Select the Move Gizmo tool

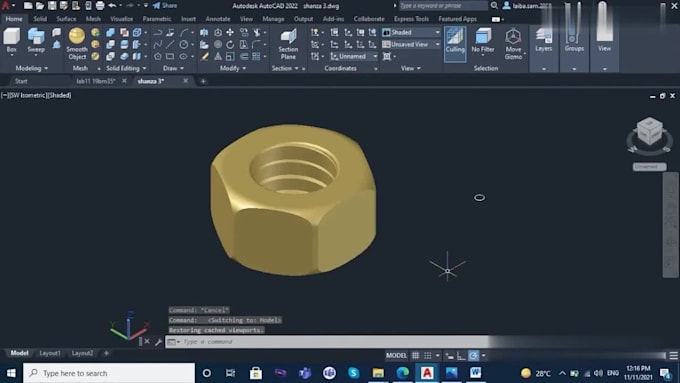[x=513, y=44]
